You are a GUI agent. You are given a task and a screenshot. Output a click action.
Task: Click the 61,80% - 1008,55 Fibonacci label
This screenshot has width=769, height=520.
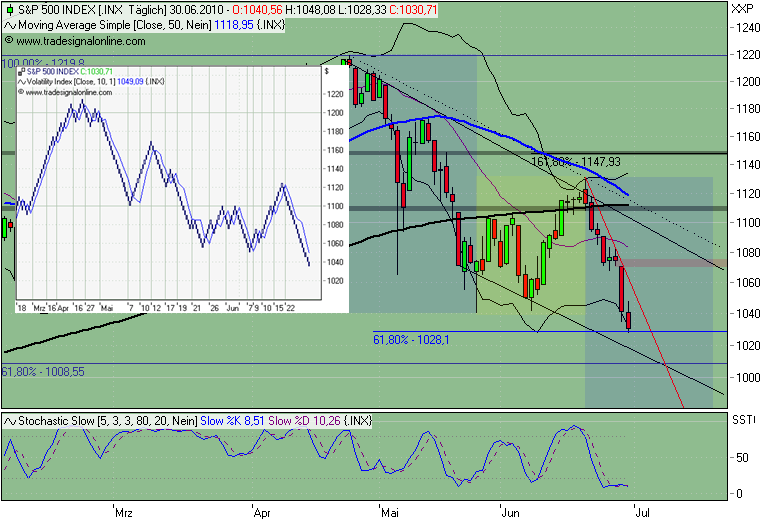43,372
